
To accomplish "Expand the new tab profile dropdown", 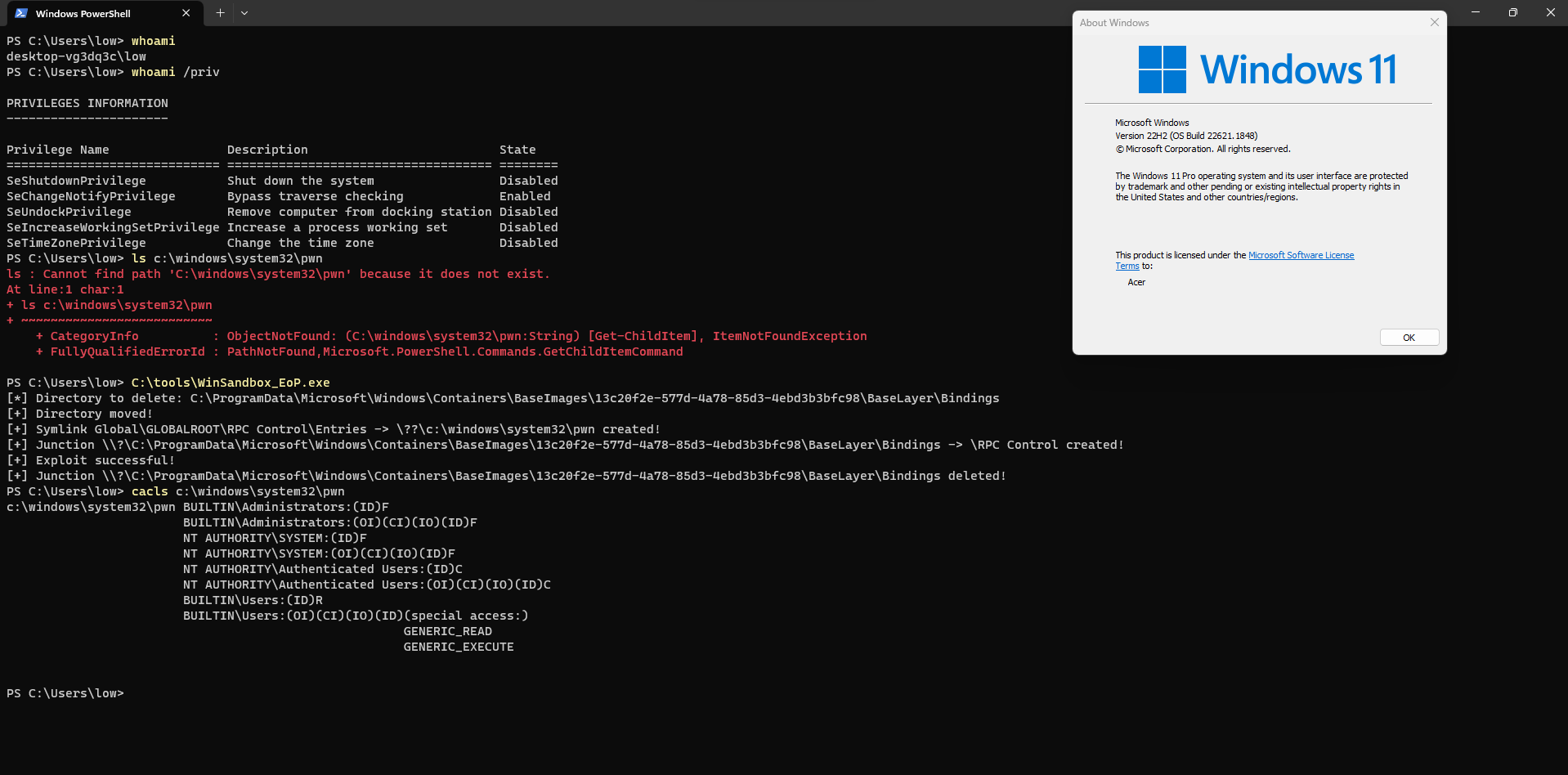I will (244, 13).
